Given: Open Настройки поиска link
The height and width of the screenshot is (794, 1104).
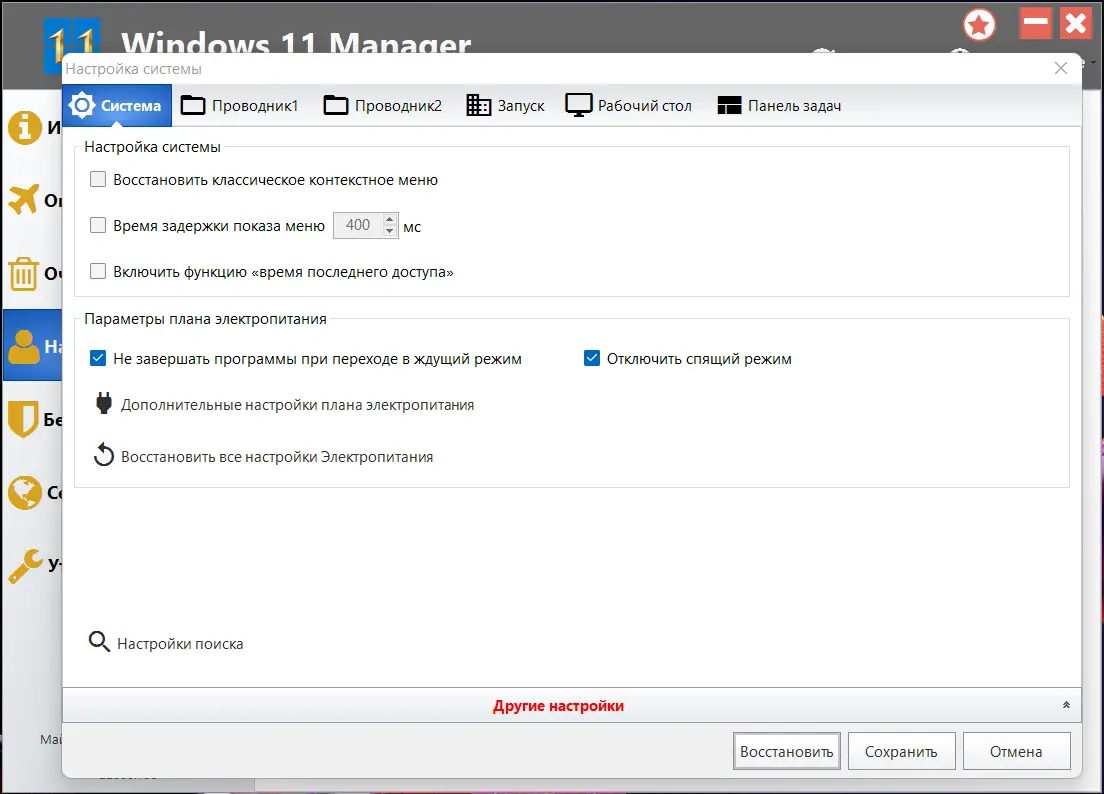Looking at the screenshot, I should [x=180, y=643].
